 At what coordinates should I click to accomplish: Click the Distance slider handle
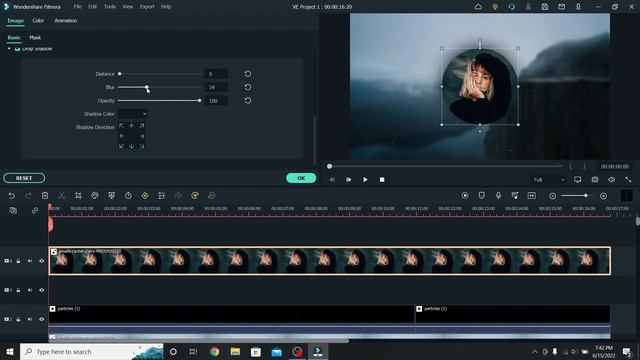click(x=120, y=74)
